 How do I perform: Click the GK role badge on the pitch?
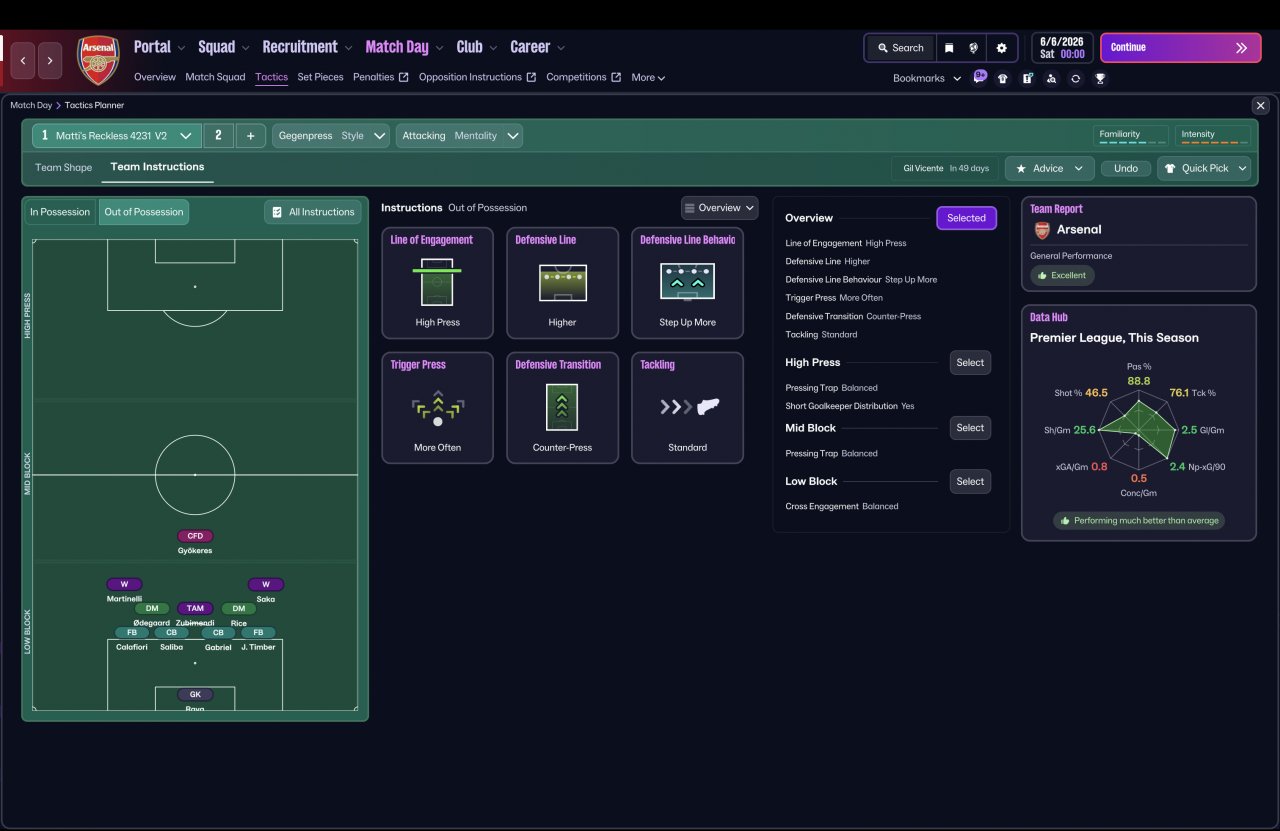[195, 694]
